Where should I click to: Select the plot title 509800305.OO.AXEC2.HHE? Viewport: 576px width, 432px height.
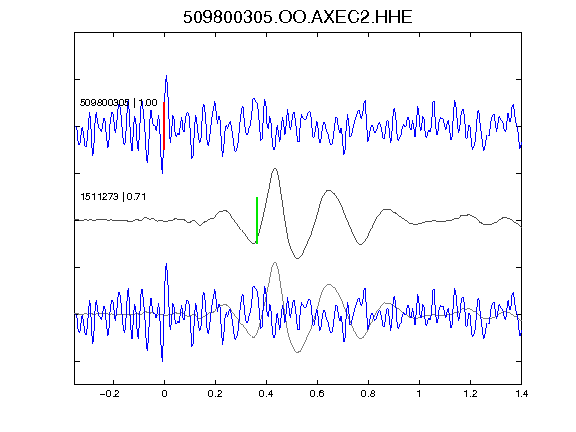[298, 17]
